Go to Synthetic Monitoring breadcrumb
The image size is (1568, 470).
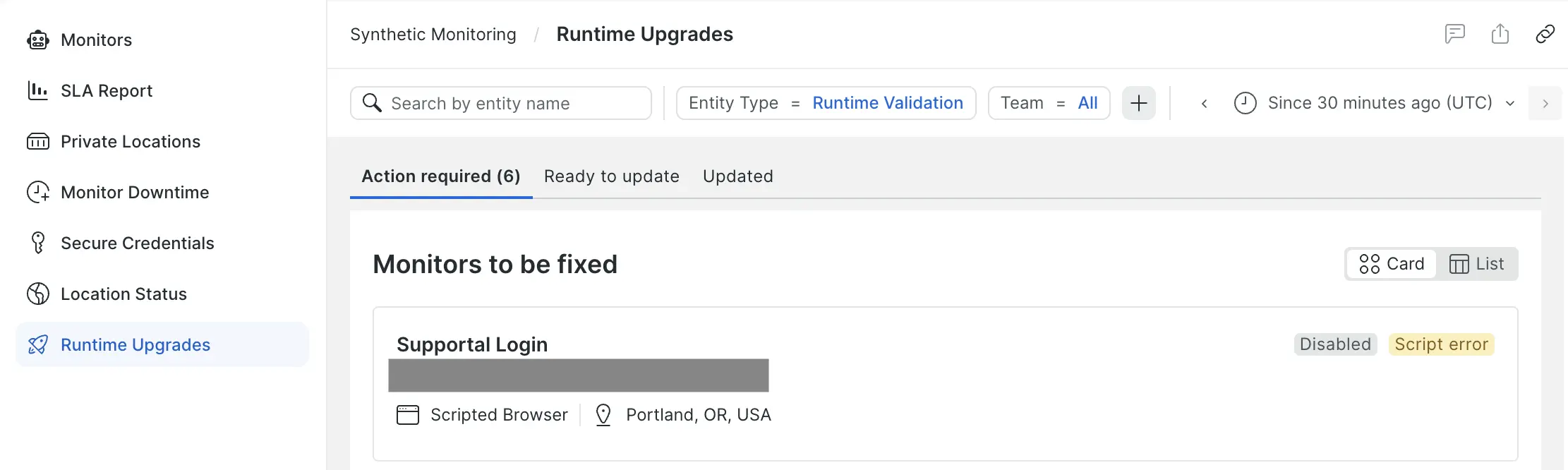coord(433,35)
